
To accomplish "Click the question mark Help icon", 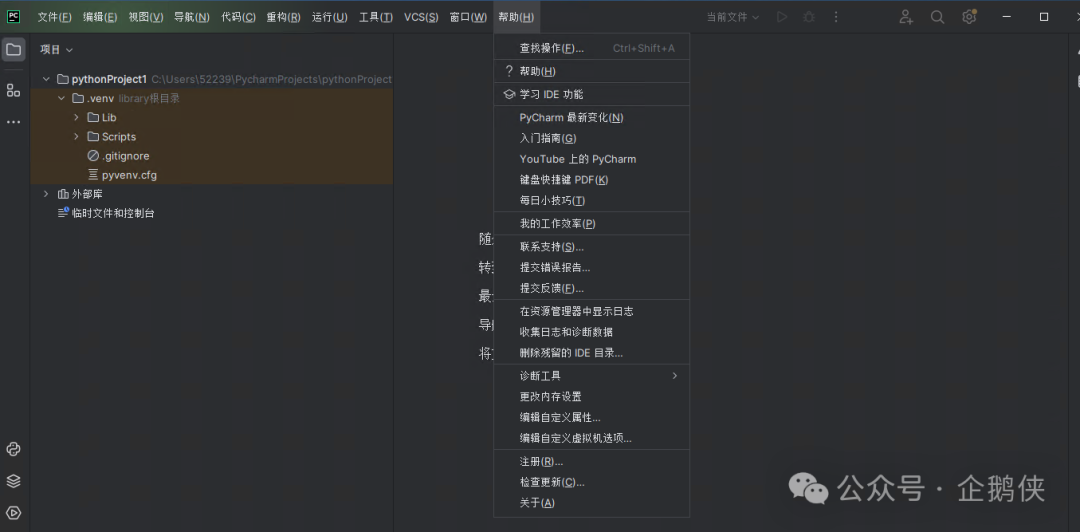I will pos(509,71).
